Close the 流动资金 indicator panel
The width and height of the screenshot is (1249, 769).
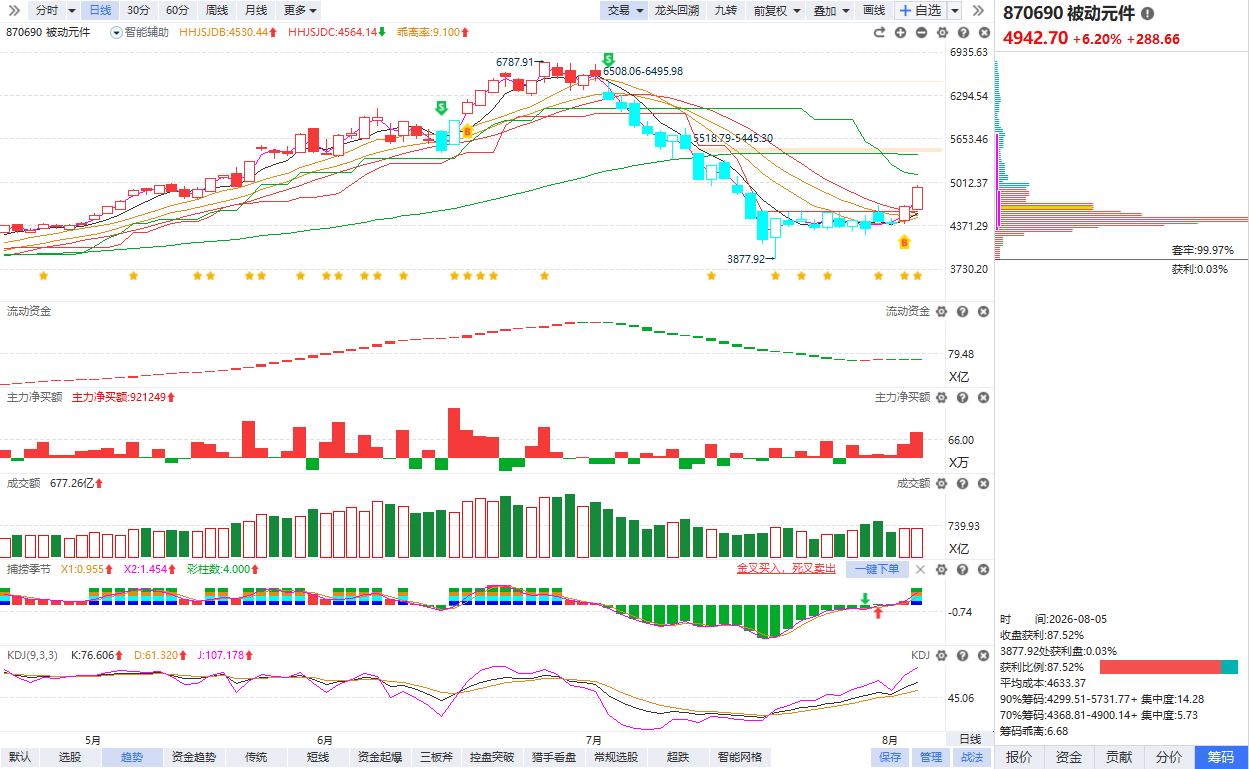[983, 312]
